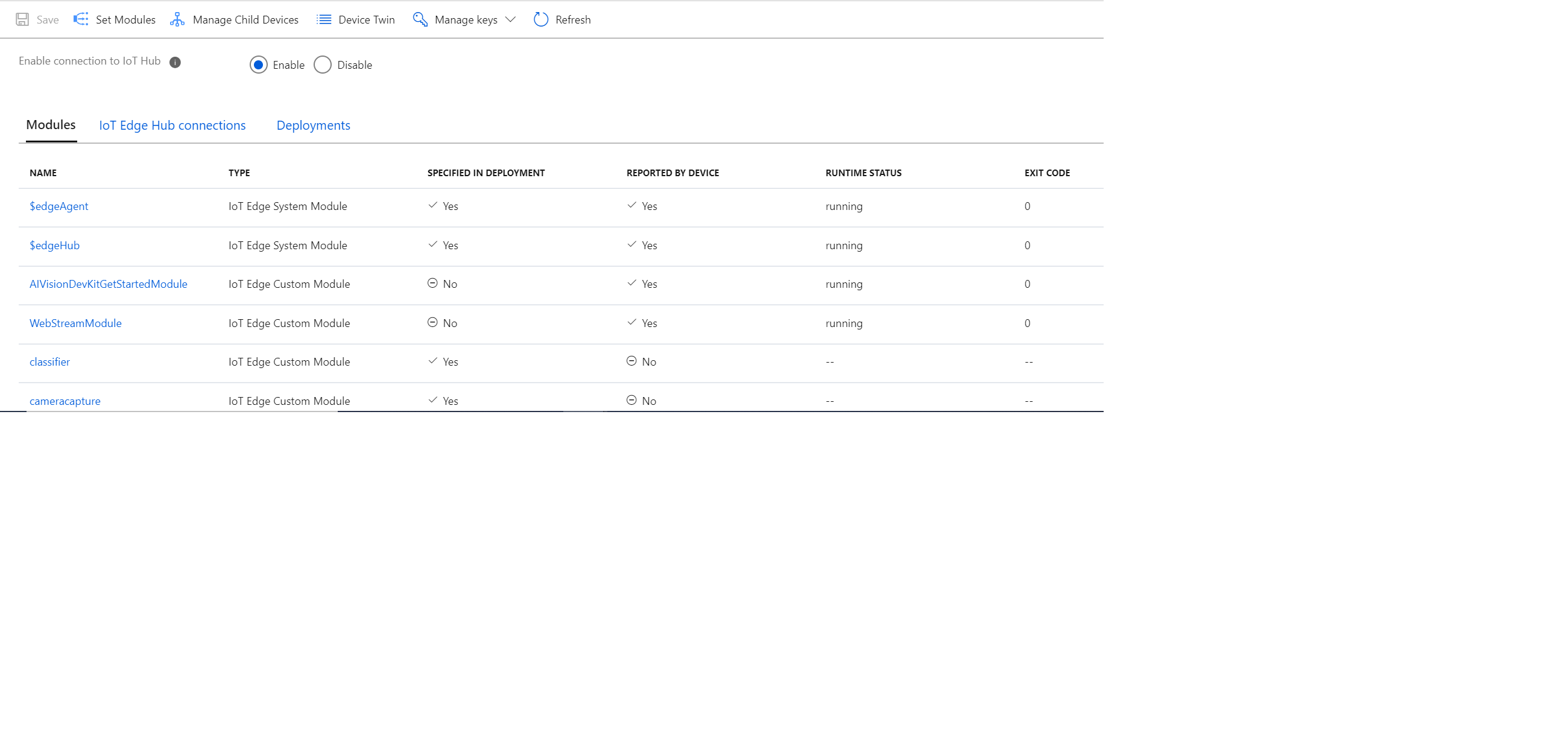The height and width of the screenshot is (753, 1568).
Task: Click the exit code 0 for WebStreamModule
Action: click(x=1028, y=323)
